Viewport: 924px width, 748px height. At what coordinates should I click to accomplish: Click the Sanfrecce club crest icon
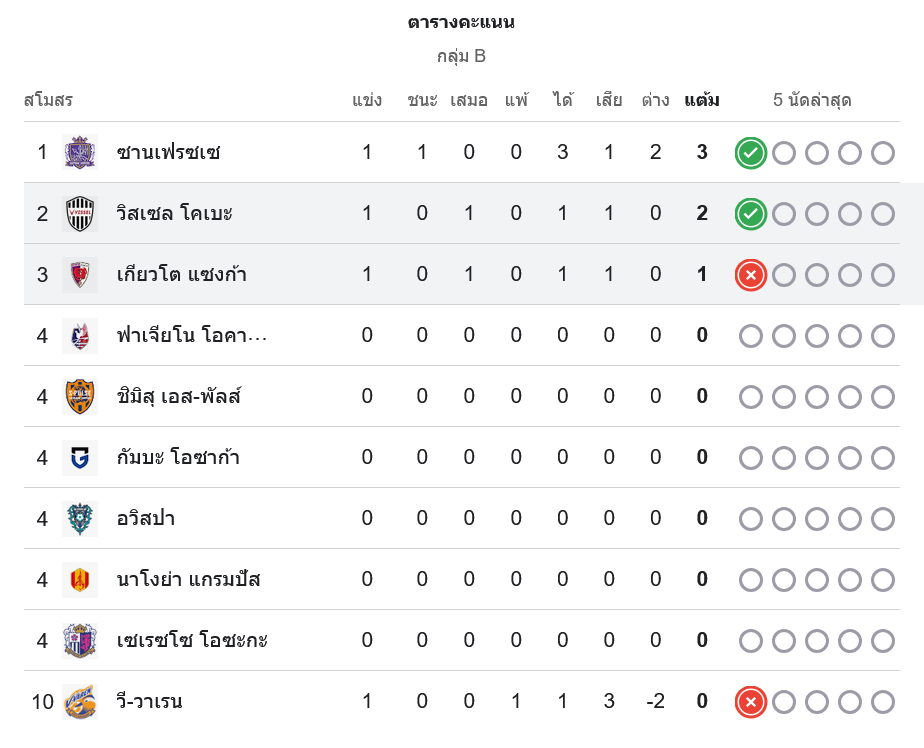(80, 152)
